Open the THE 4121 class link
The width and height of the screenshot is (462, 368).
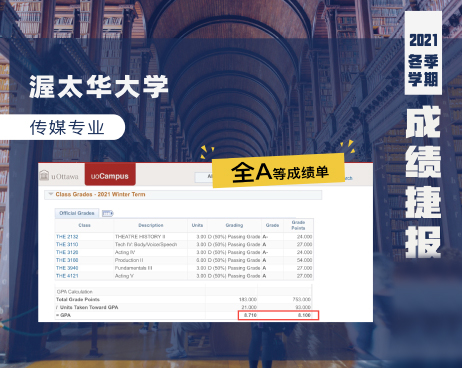67,276
